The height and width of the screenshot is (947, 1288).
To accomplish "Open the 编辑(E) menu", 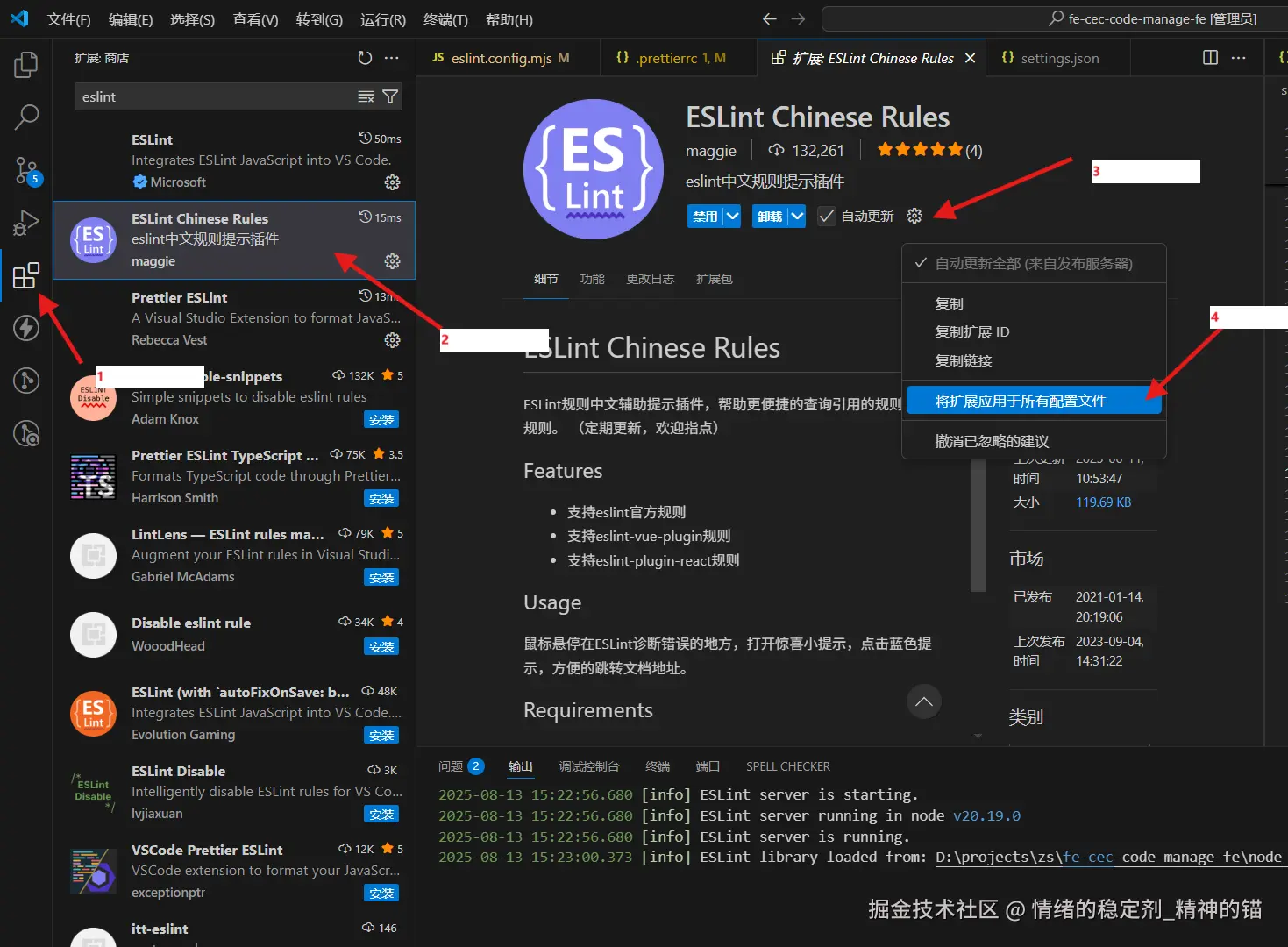I will tap(131, 19).
